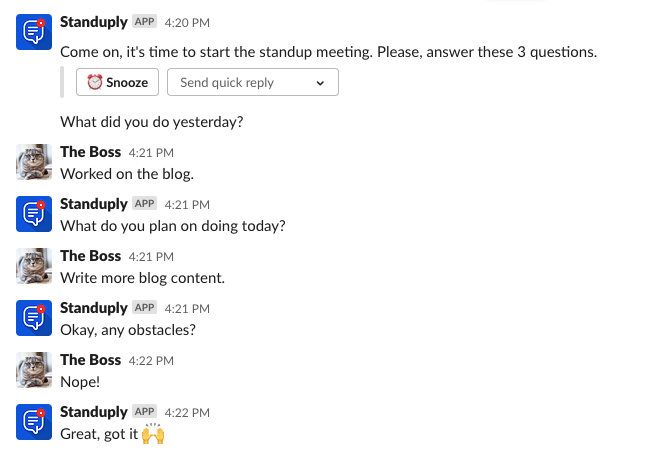Click the 4:22 PM timestamp on the final Standuply message
The image size is (651, 453).
coord(187,413)
